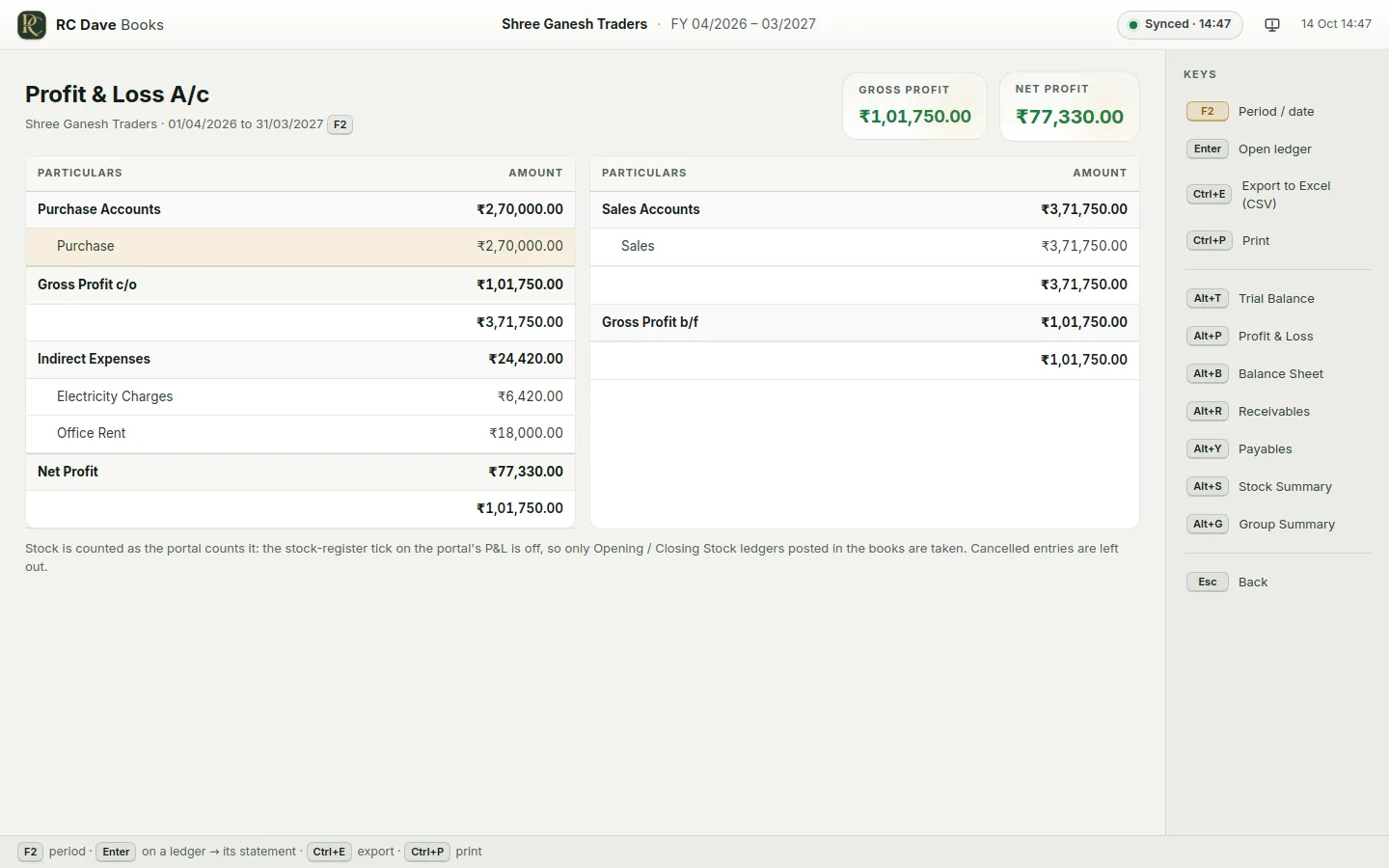Click Shree Ganesh Traders company name in header

(x=574, y=24)
